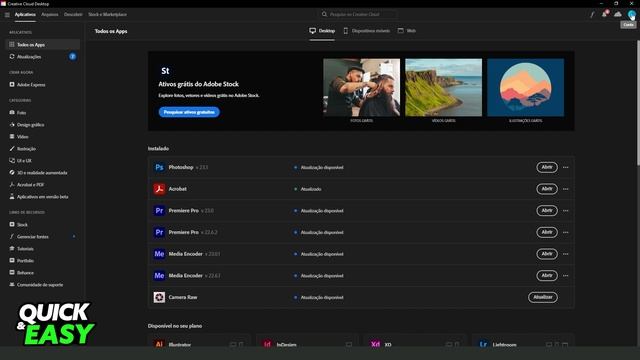Viewport: 640px width, 360px height.
Task: Open Acrobat with its Abrir button
Action: [547, 189]
